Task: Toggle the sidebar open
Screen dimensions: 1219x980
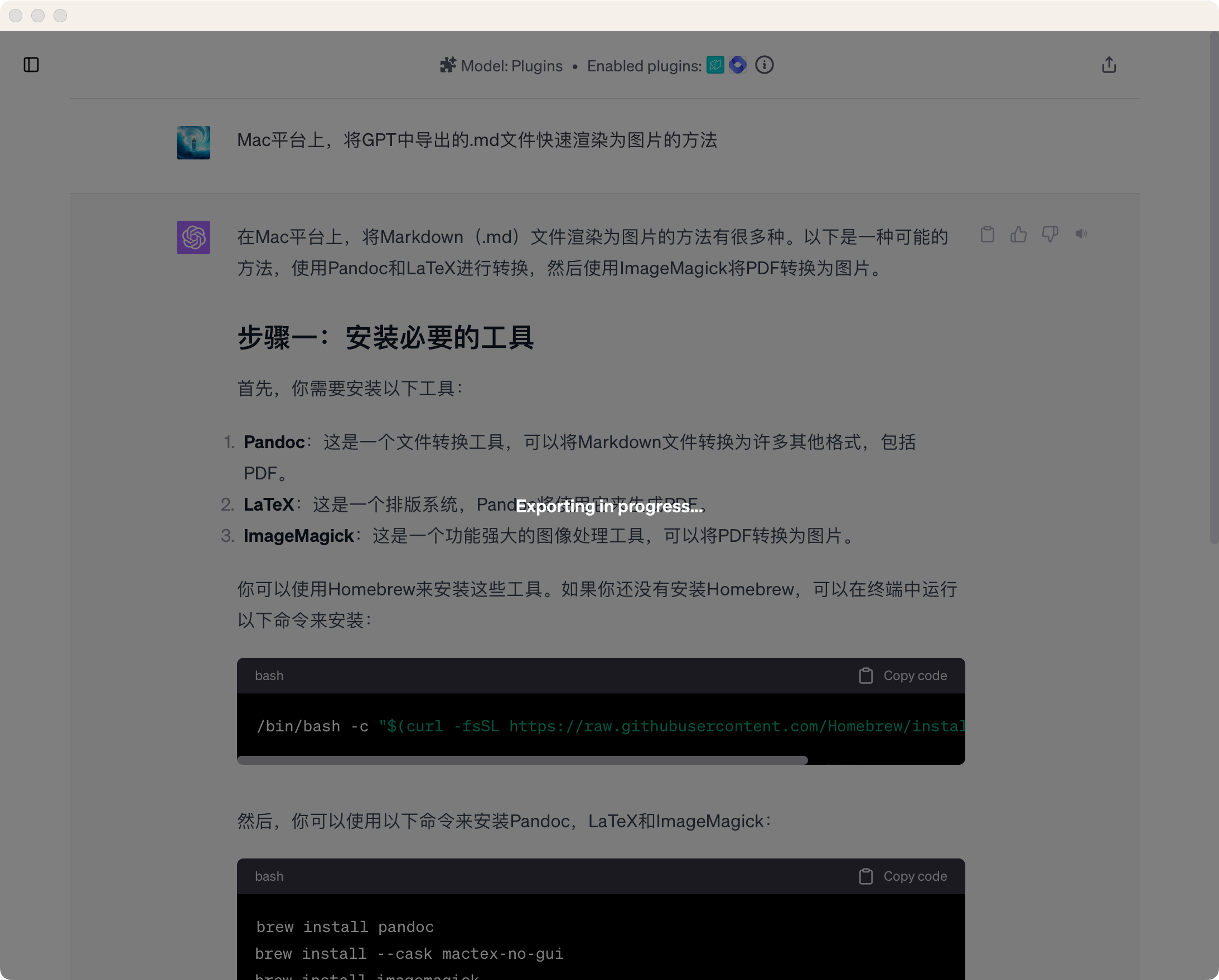Action: click(x=31, y=65)
